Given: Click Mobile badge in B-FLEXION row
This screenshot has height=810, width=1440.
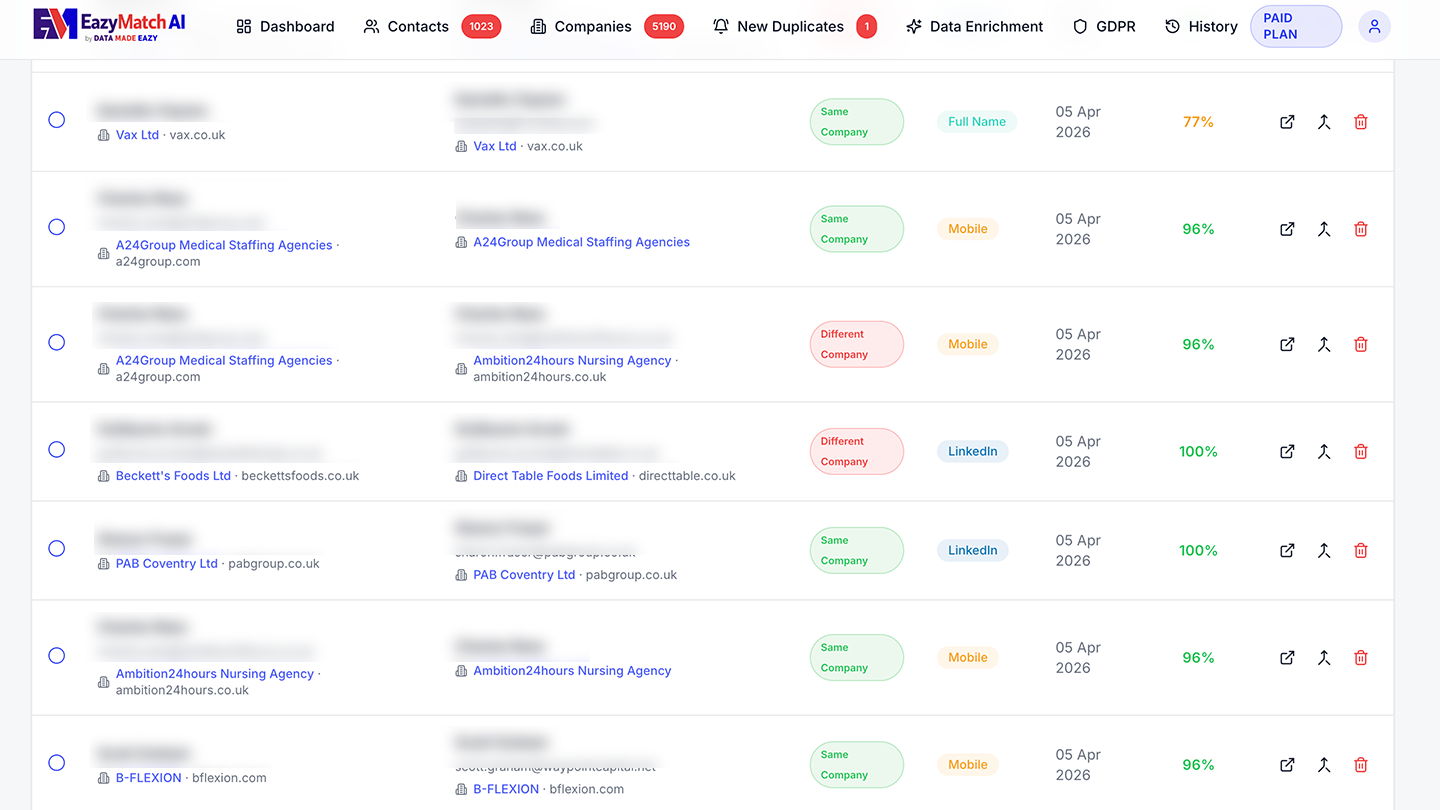Looking at the screenshot, I should tap(968, 765).
